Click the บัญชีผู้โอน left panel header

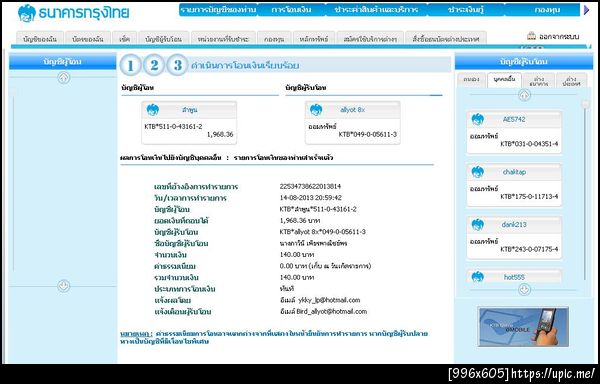click(x=62, y=62)
